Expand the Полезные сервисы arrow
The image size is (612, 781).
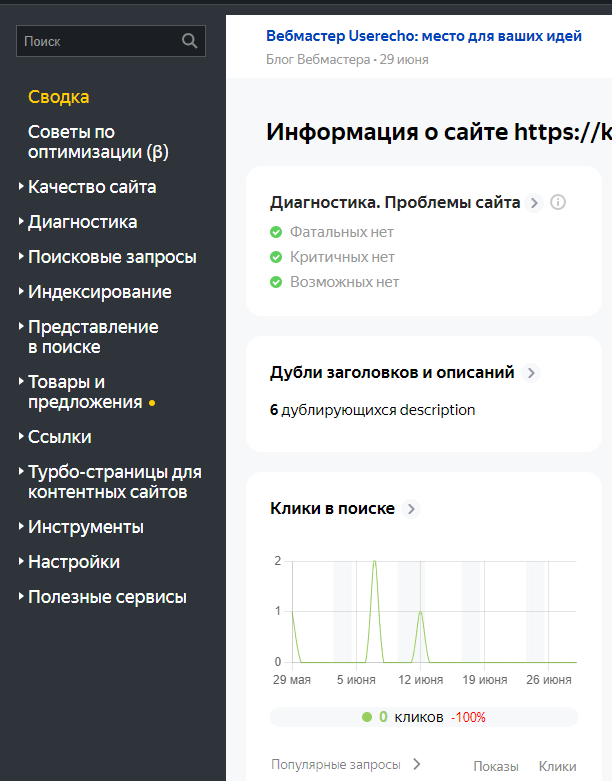click(21, 596)
